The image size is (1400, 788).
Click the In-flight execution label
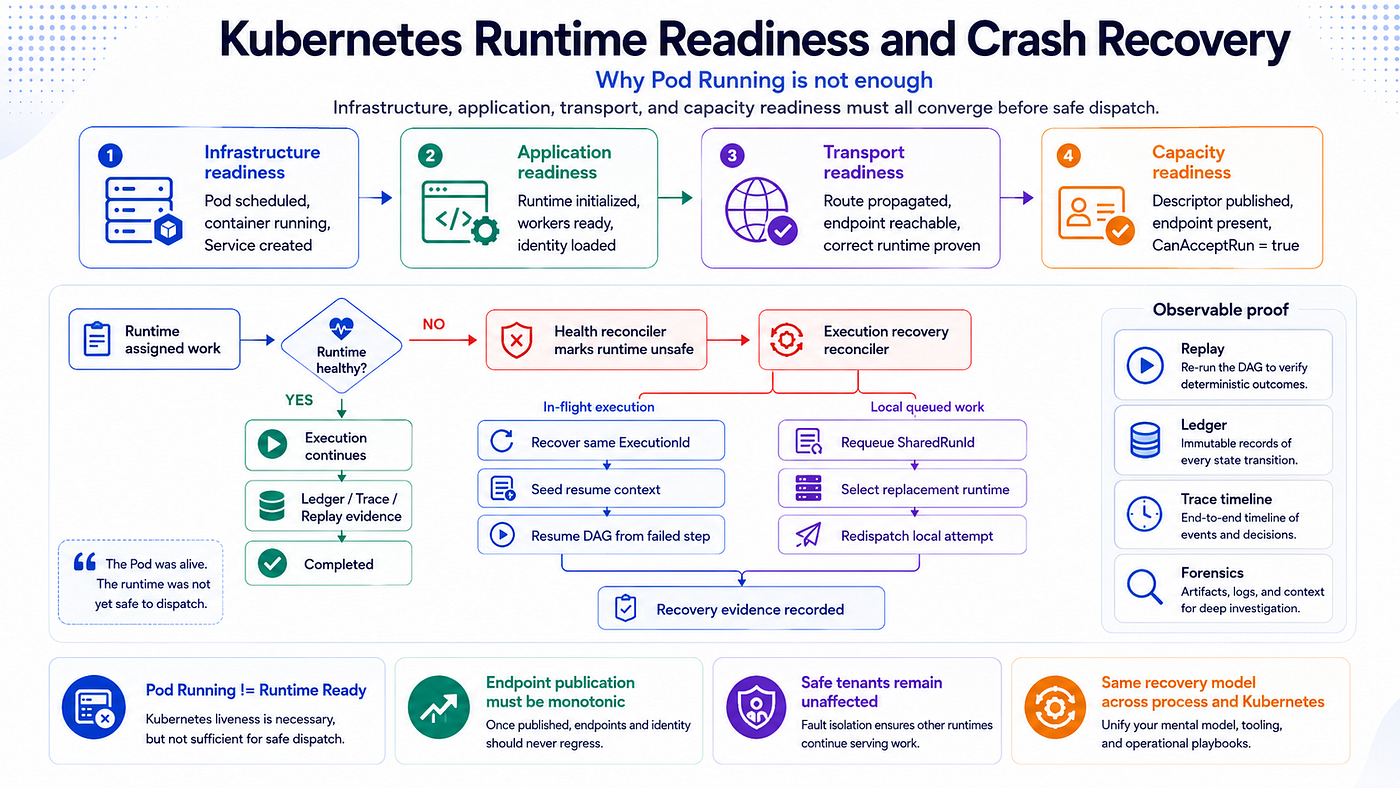pyautogui.click(x=599, y=407)
